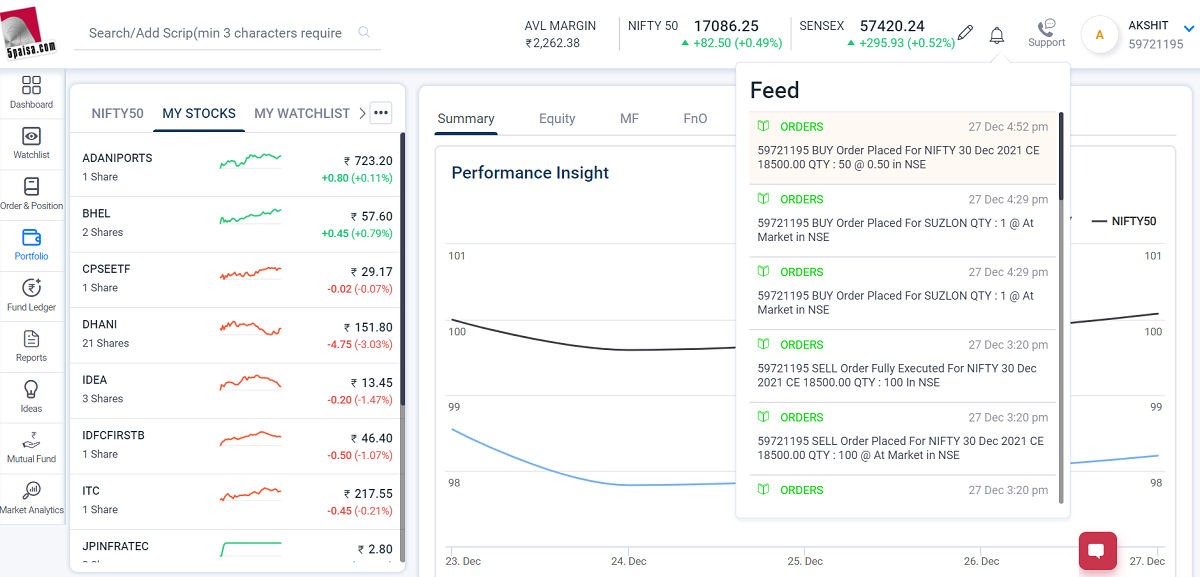The image size is (1200, 577).
Task: Click DHANI price ₹ 151.80
Action: (368, 327)
